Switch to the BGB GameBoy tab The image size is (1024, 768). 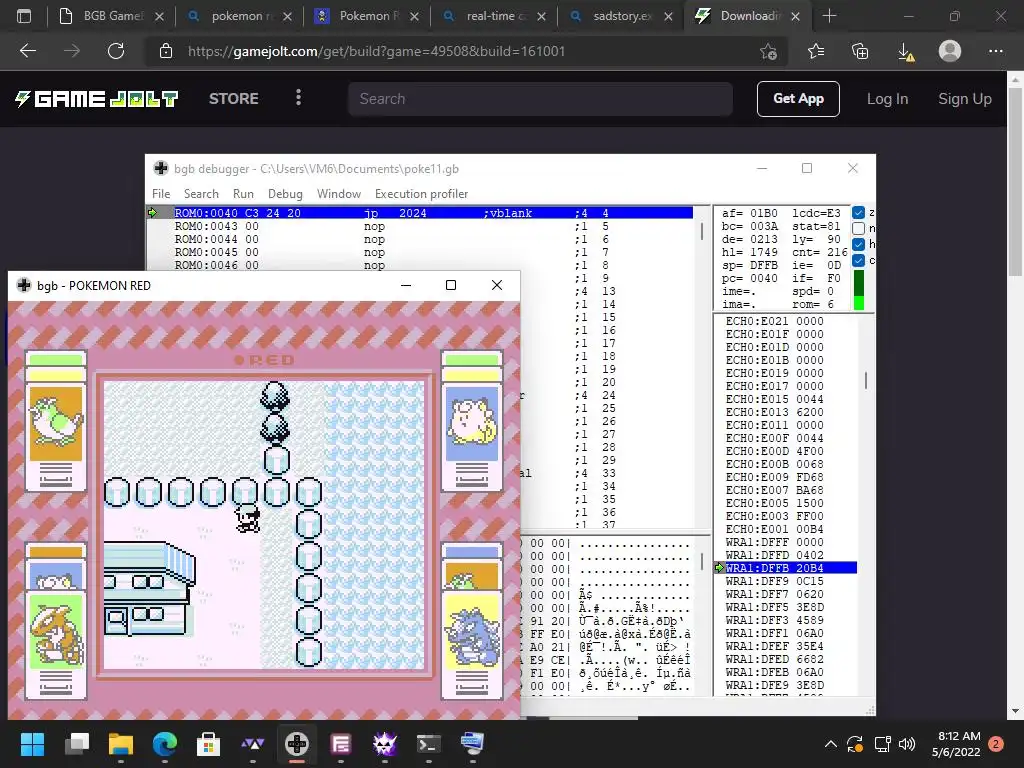pyautogui.click(x=111, y=16)
